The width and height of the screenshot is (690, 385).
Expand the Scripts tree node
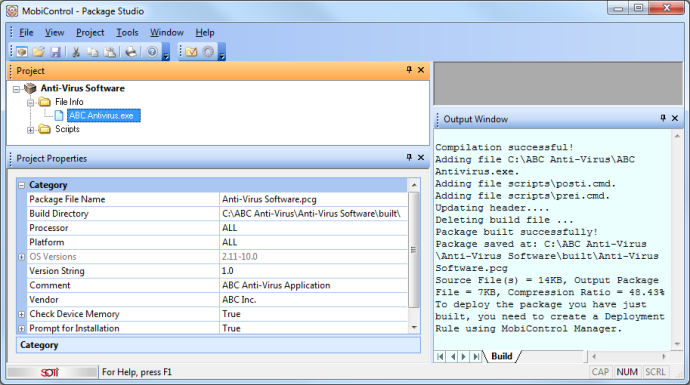click(x=30, y=130)
